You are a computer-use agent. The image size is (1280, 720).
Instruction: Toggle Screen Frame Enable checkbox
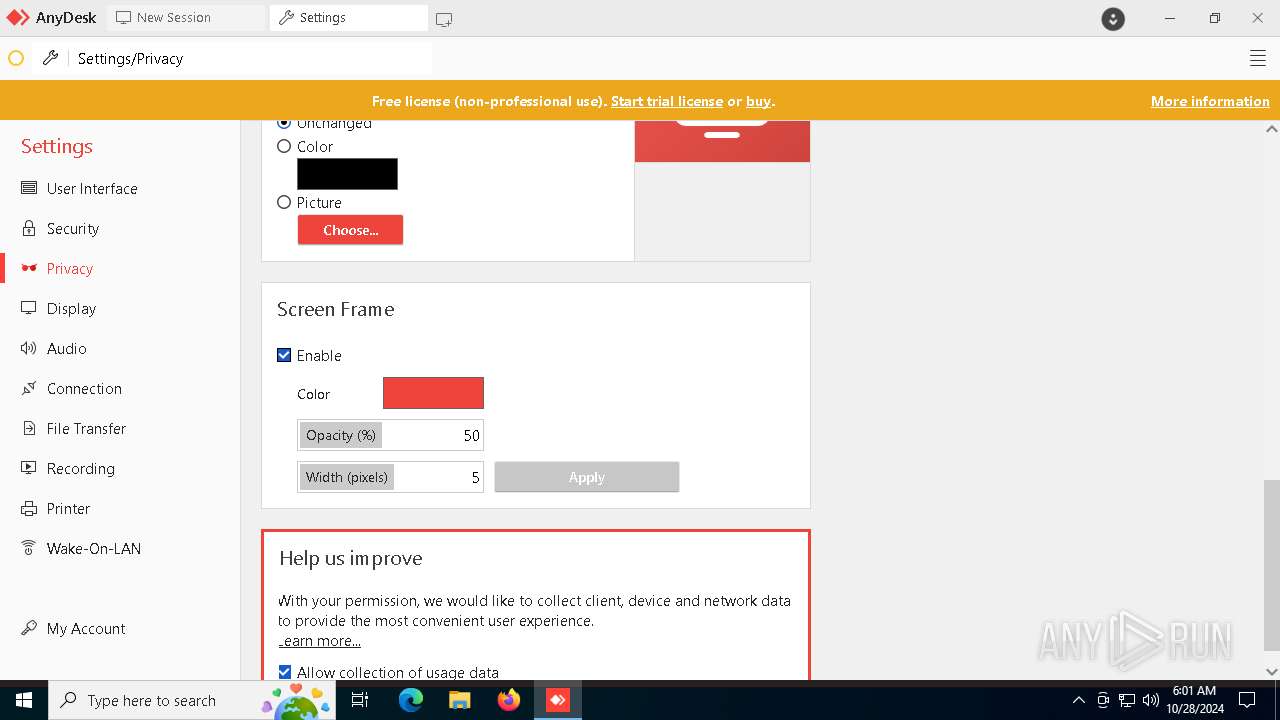point(284,355)
